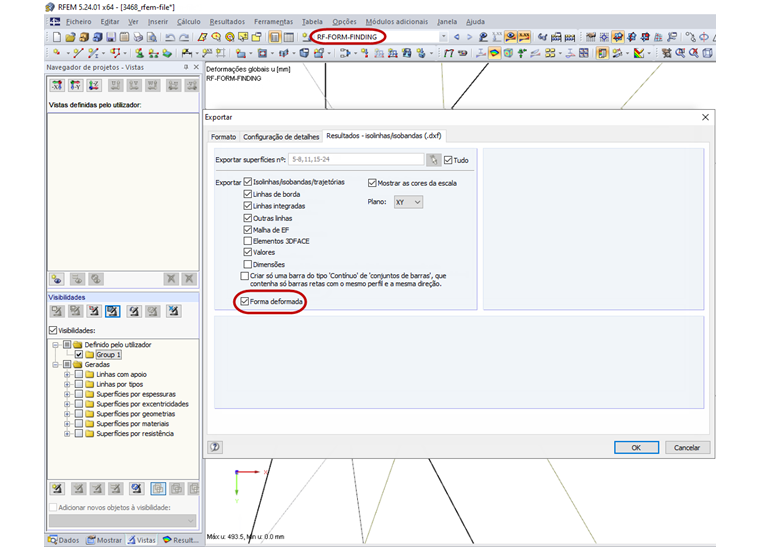
Task: Open the Mostrar navigator tab
Action: (x=104, y=540)
